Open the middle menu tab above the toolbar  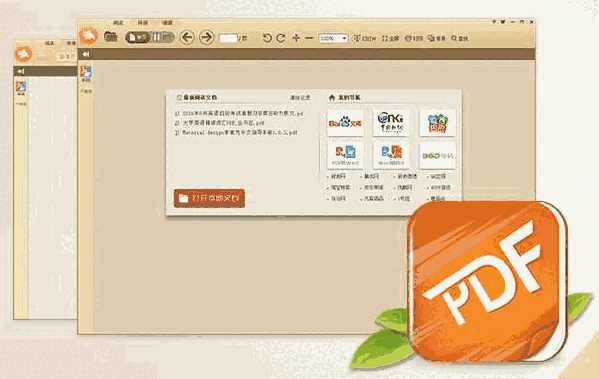142,23
